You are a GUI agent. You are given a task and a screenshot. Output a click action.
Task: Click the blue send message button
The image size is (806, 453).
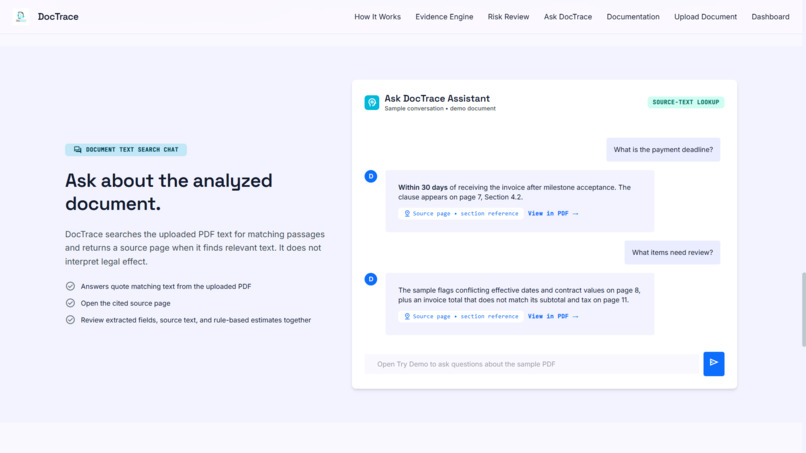pos(713,364)
